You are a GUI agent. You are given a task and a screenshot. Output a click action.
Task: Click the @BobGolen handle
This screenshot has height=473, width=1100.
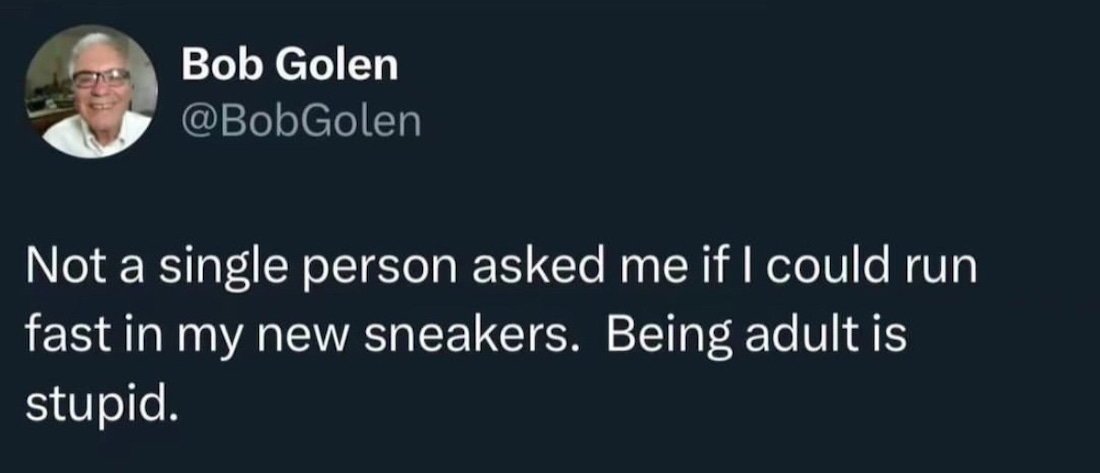click(x=301, y=122)
